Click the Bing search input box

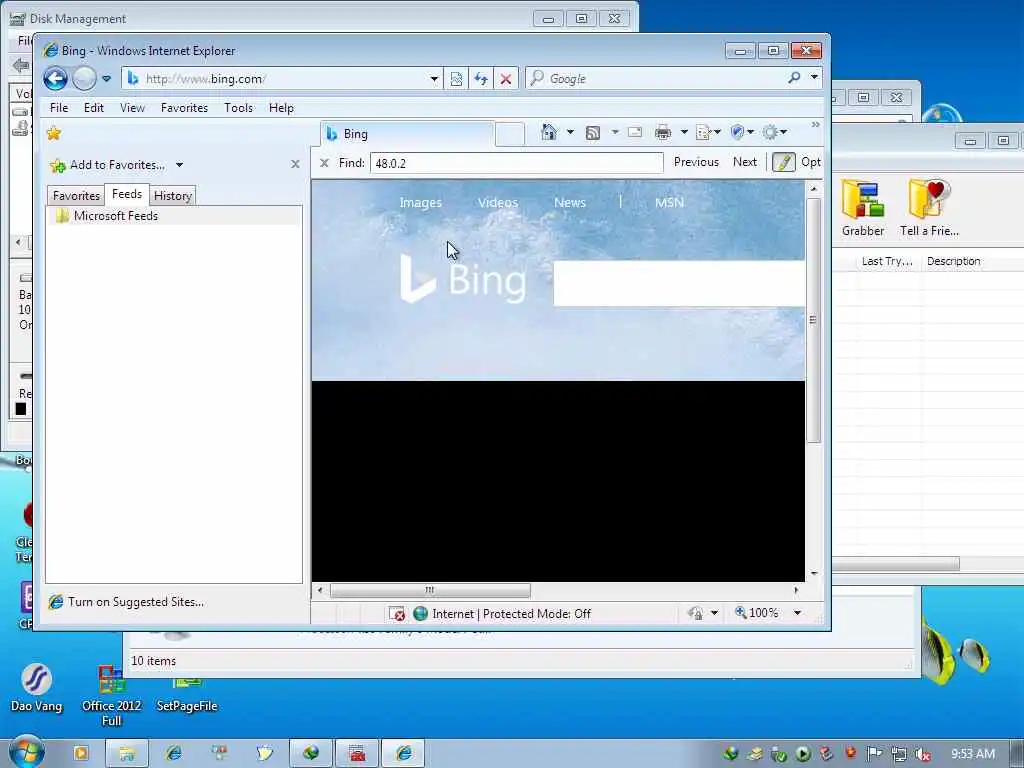(679, 283)
